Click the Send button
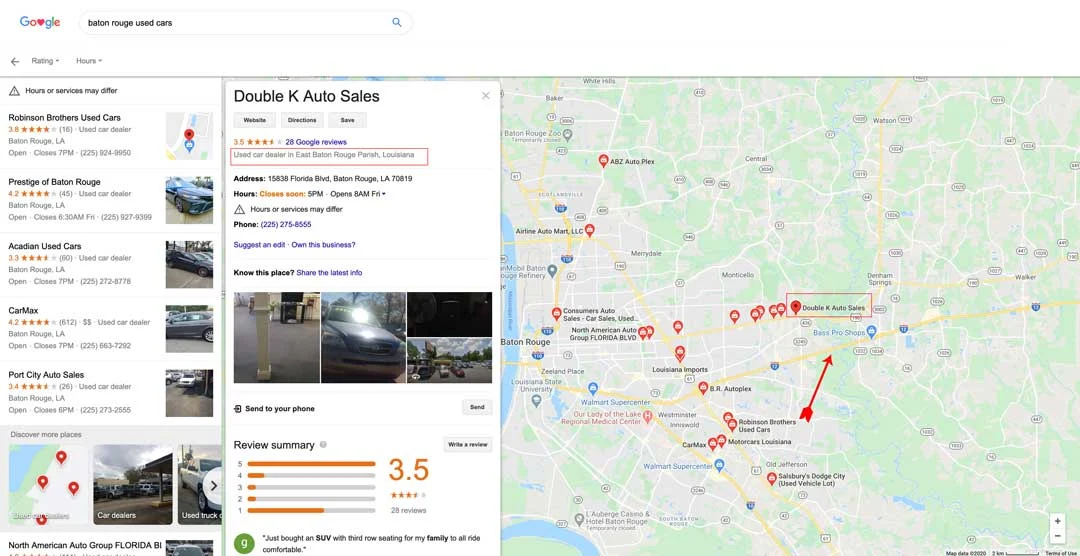The height and width of the screenshot is (556, 1080). coord(477,407)
